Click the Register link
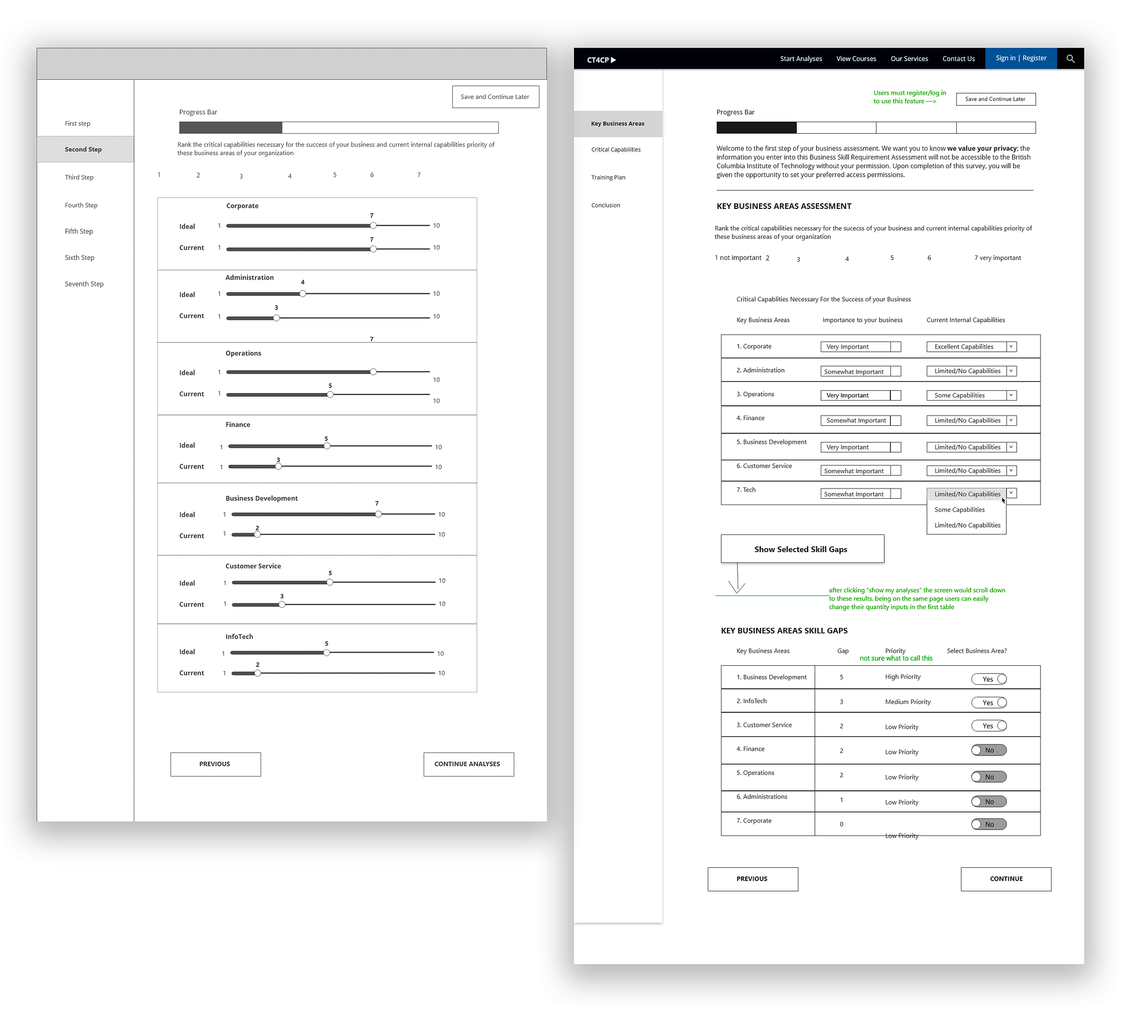This screenshot has height=1036, width=1148. coord(1034,58)
